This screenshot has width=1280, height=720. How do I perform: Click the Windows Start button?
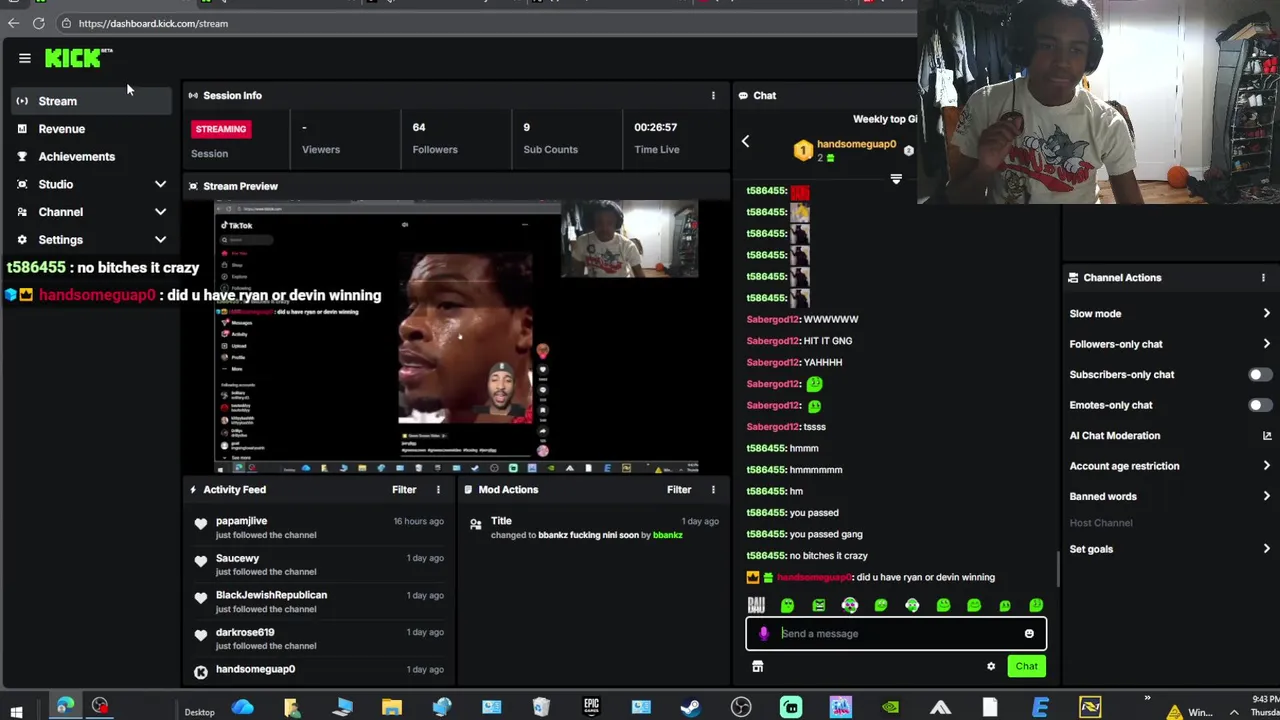[16, 711]
